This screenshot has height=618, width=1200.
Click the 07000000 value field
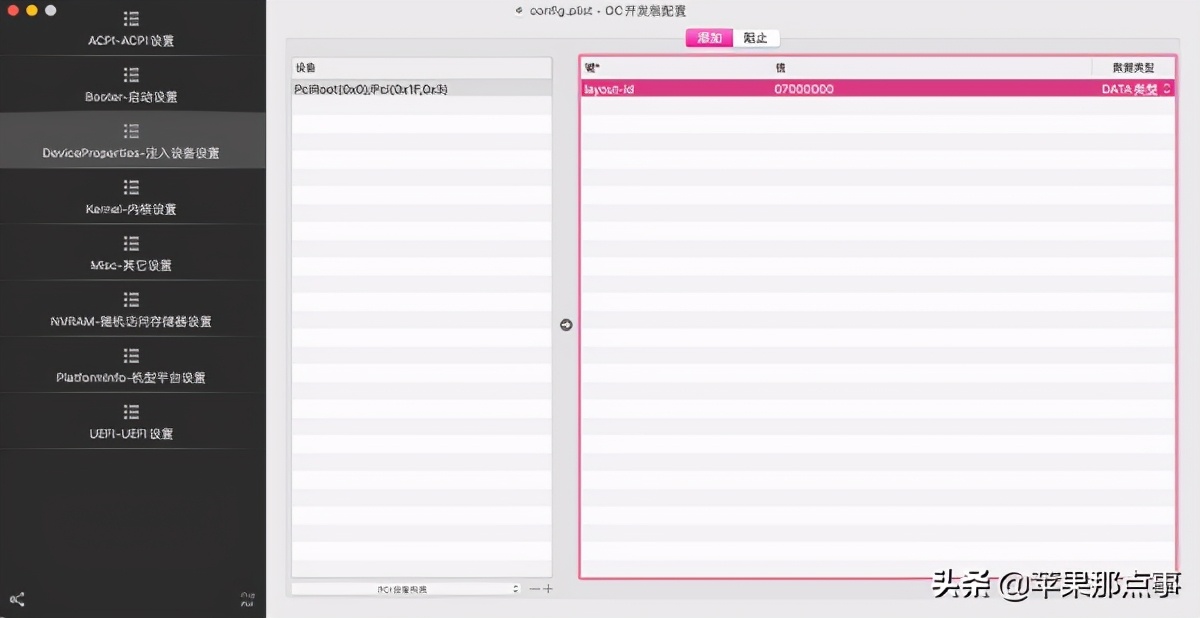click(804, 89)
